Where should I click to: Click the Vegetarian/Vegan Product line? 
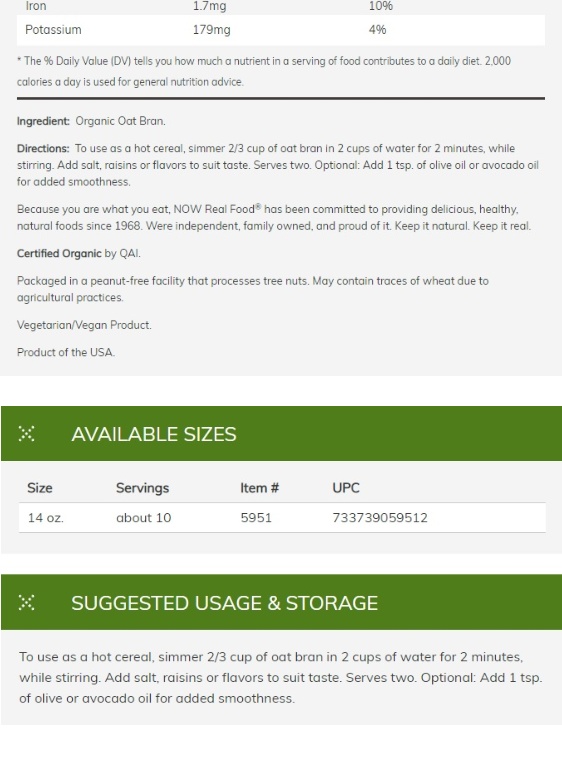(84, 325)
